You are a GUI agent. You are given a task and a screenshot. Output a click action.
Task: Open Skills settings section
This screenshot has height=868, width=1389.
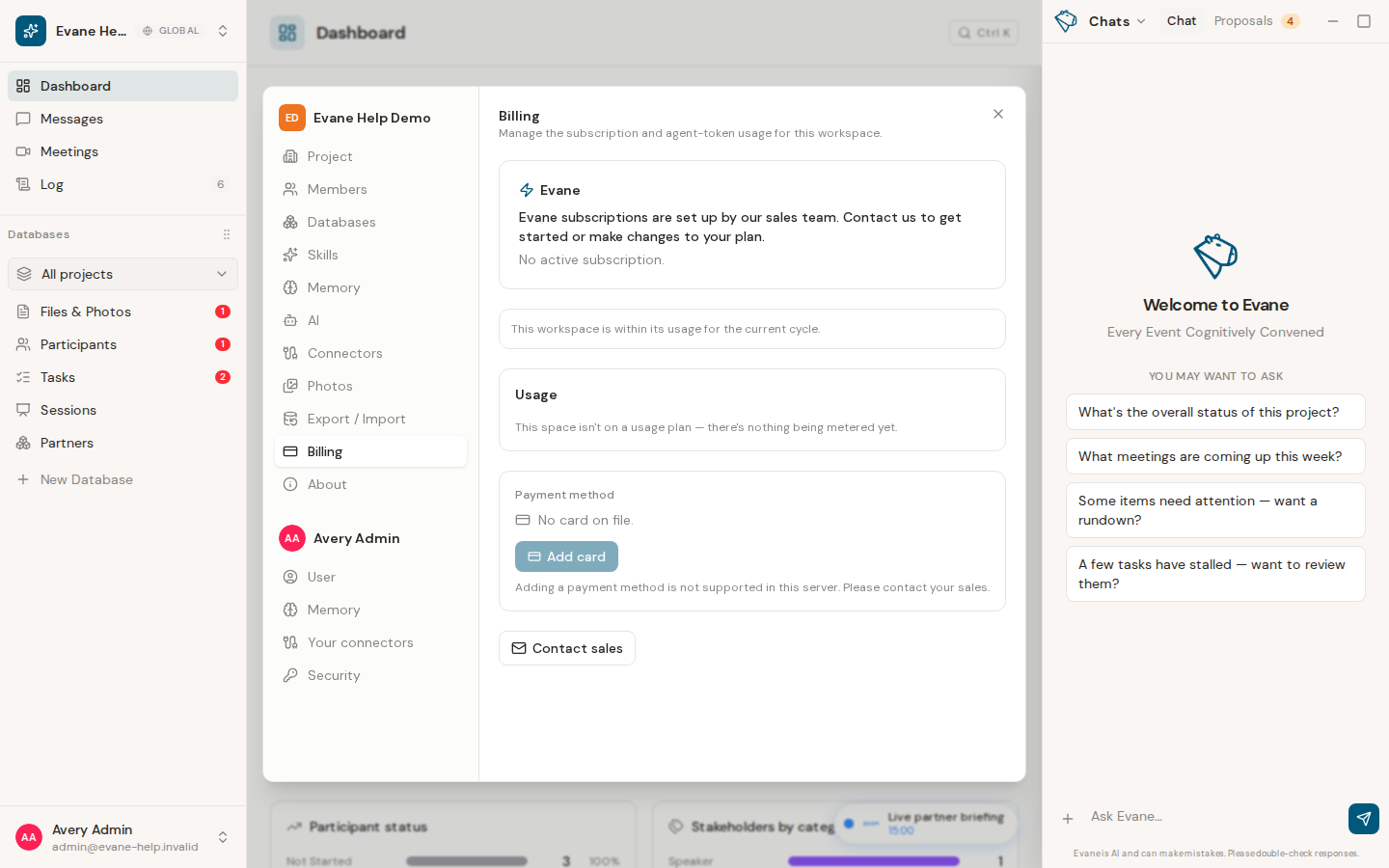pos(370,255)
